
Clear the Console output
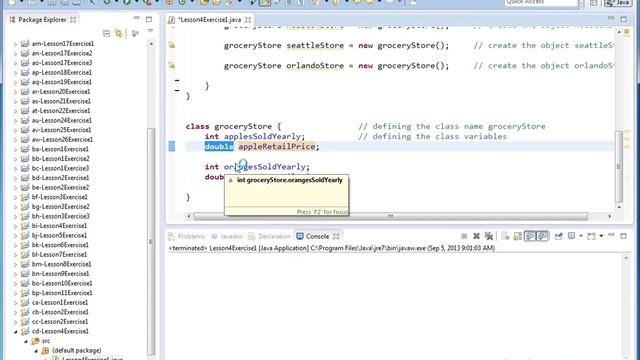point(505,236)
